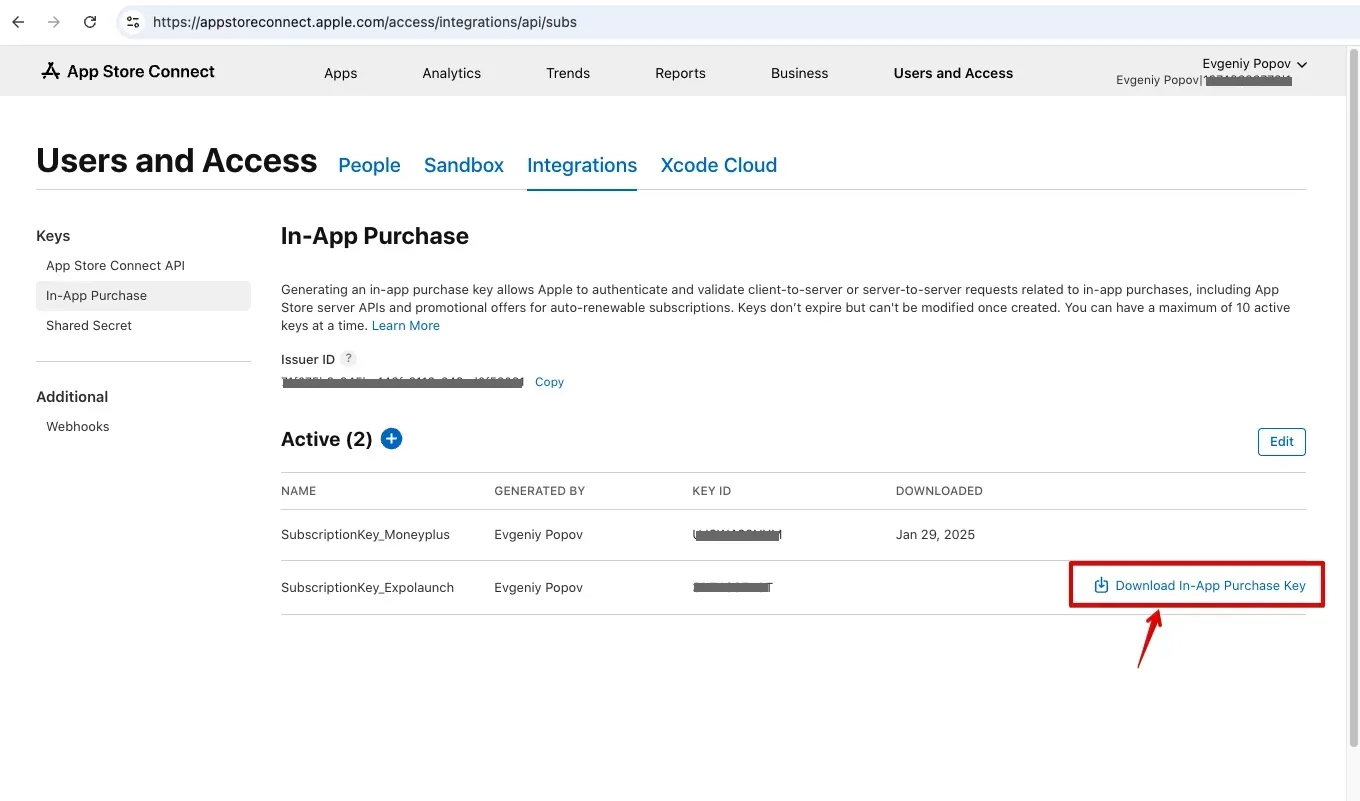
Task: Select In-App Purchase in sidebar
Action: click(x=143, y=295)
